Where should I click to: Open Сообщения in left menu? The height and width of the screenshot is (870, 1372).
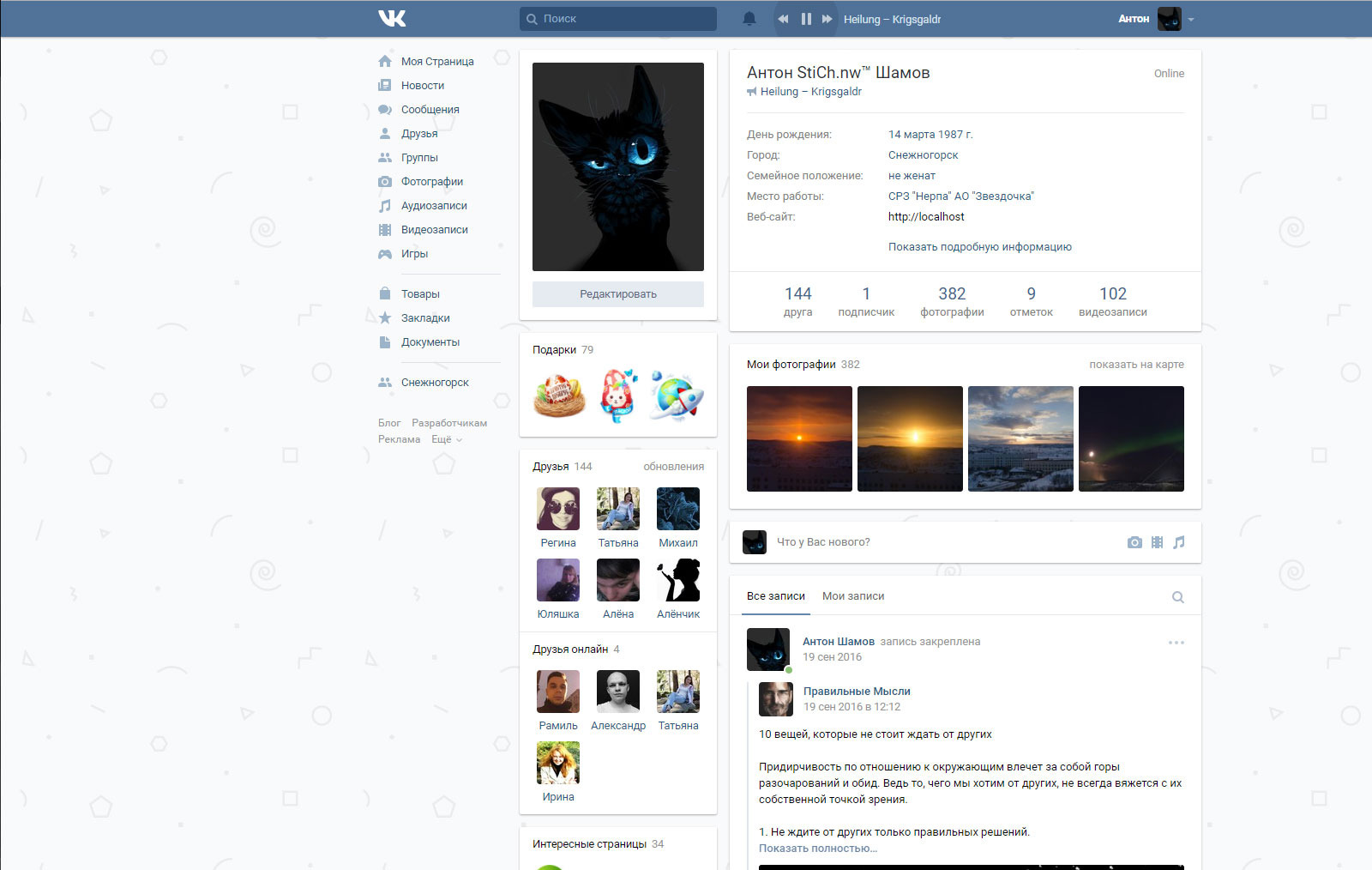click(430, 110)
